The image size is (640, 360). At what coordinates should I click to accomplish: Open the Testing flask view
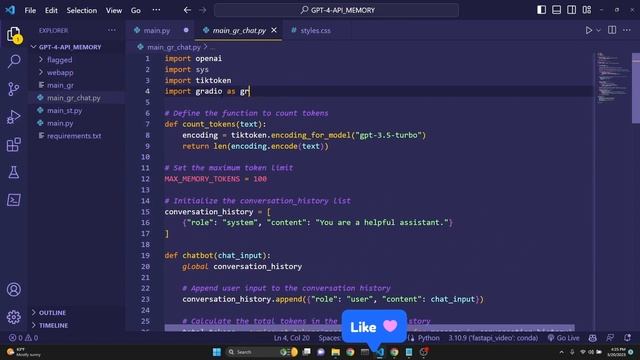[x=14, y=172]
